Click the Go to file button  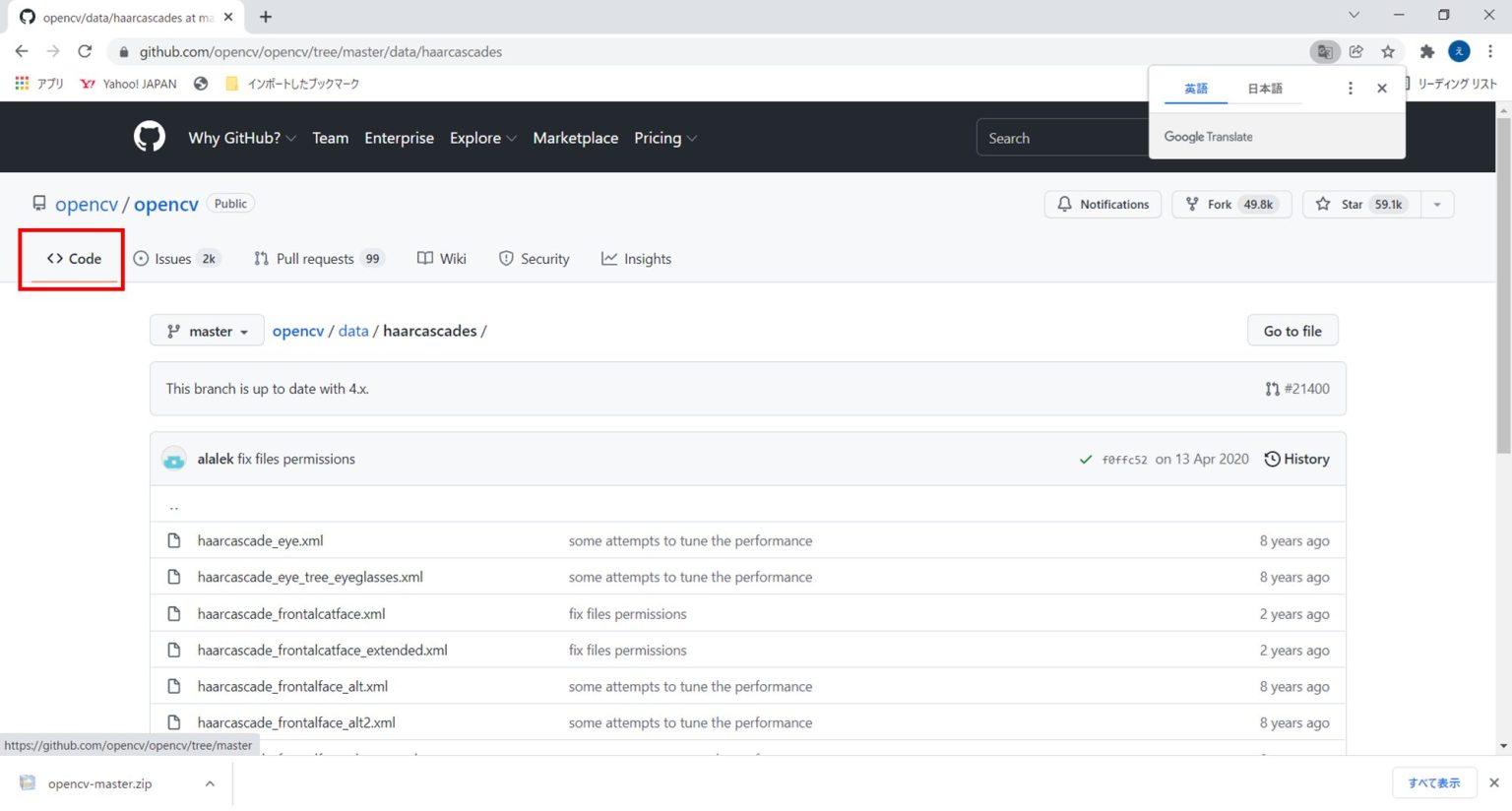pos(1291,332)
